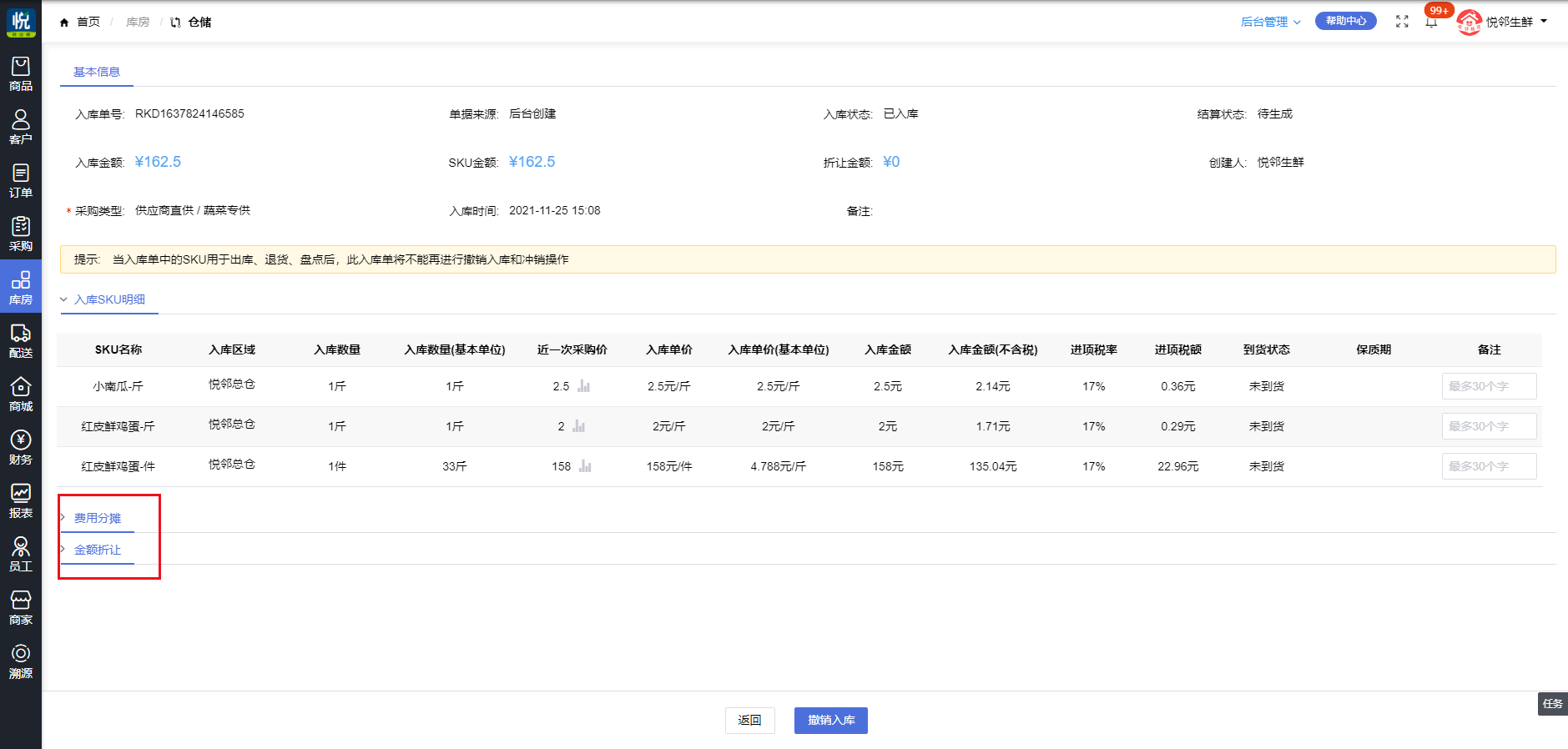1568x749 pixels.
Task: Click the 4.788元/斤 unit price cell
Action: [778, 466]
